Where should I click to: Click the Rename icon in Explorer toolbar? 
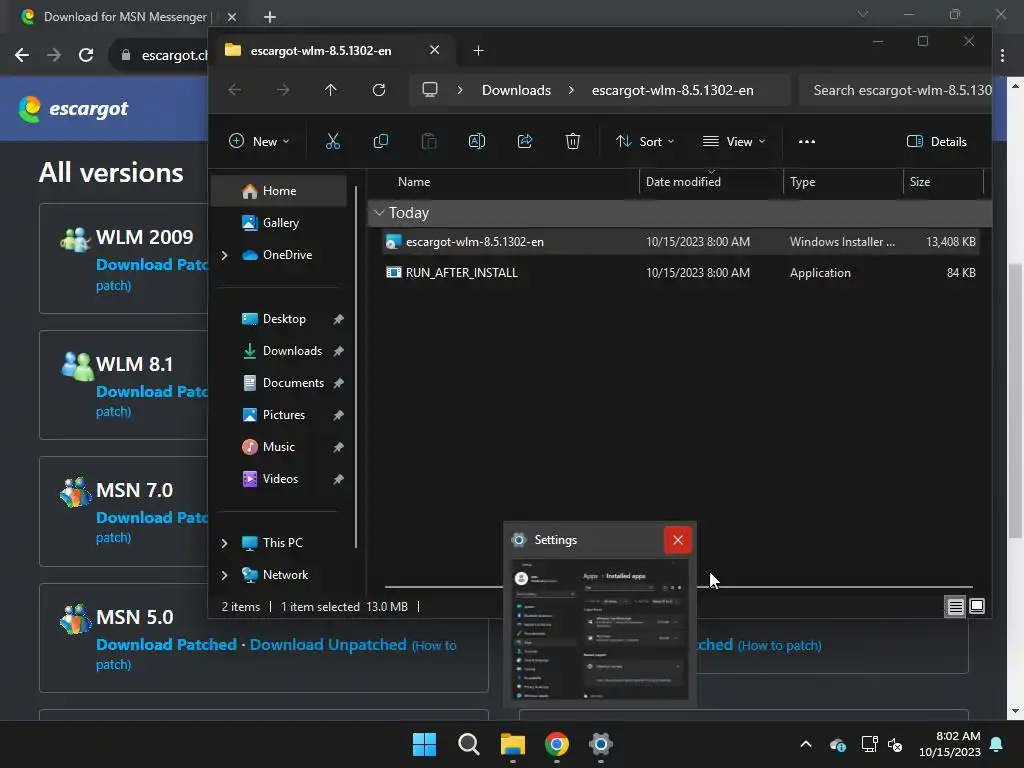[477, 141]
